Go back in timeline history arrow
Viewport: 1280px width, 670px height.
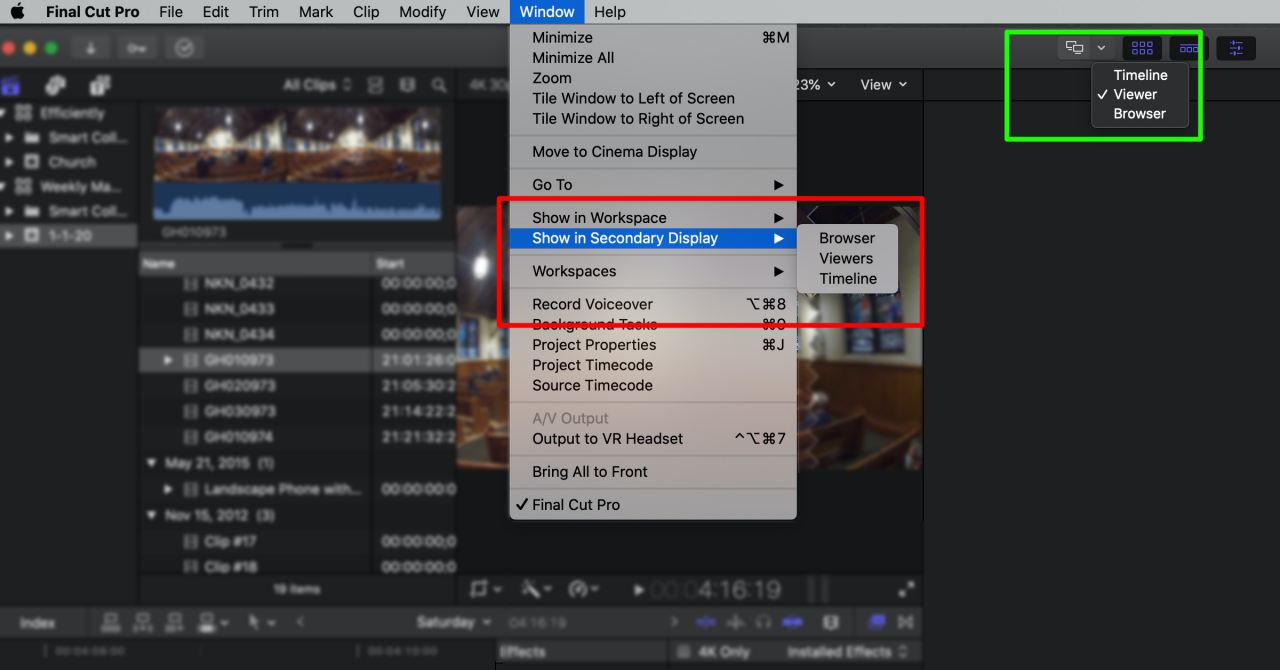tap(301, 622)
